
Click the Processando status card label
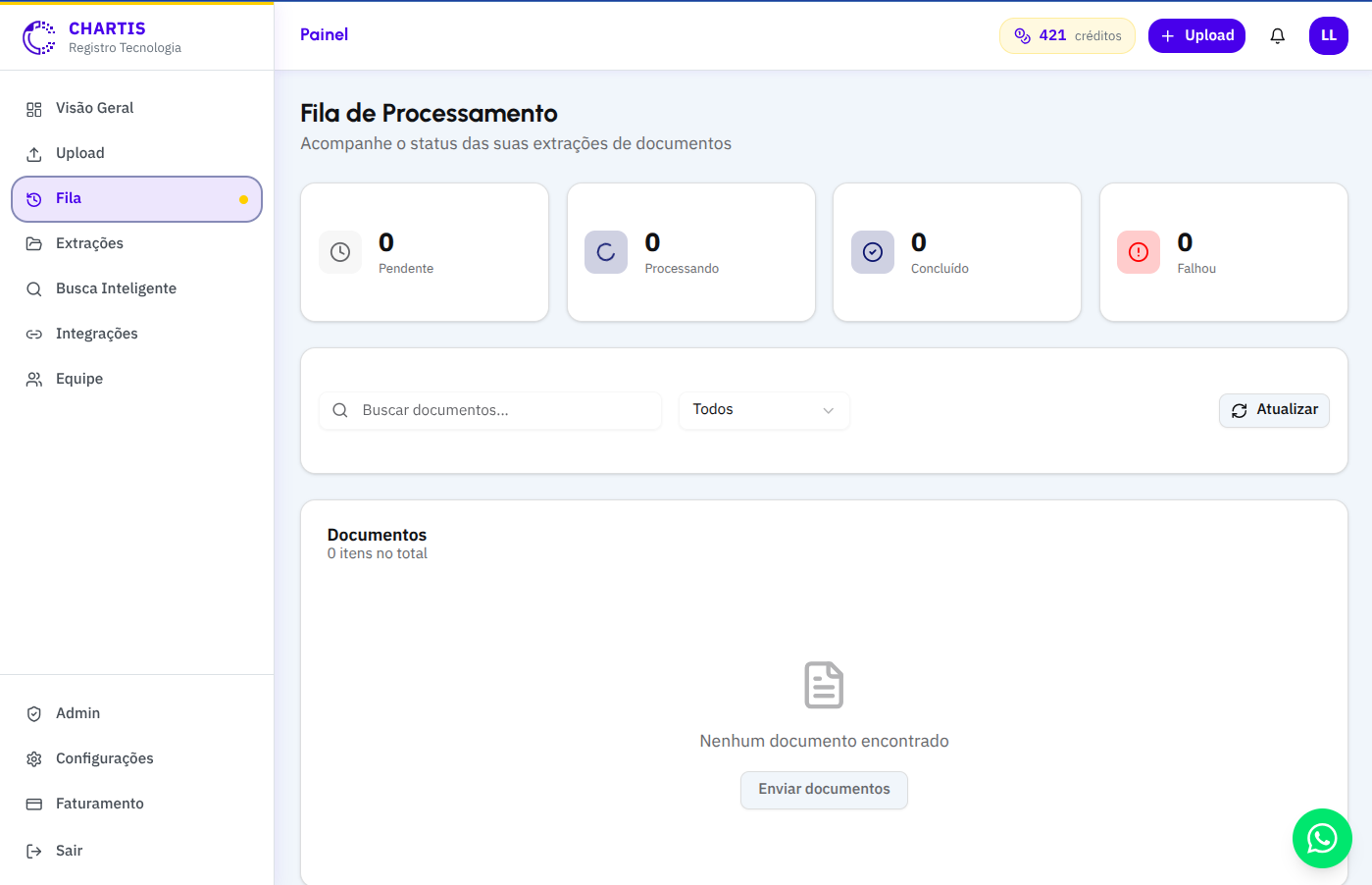(682, 269)
